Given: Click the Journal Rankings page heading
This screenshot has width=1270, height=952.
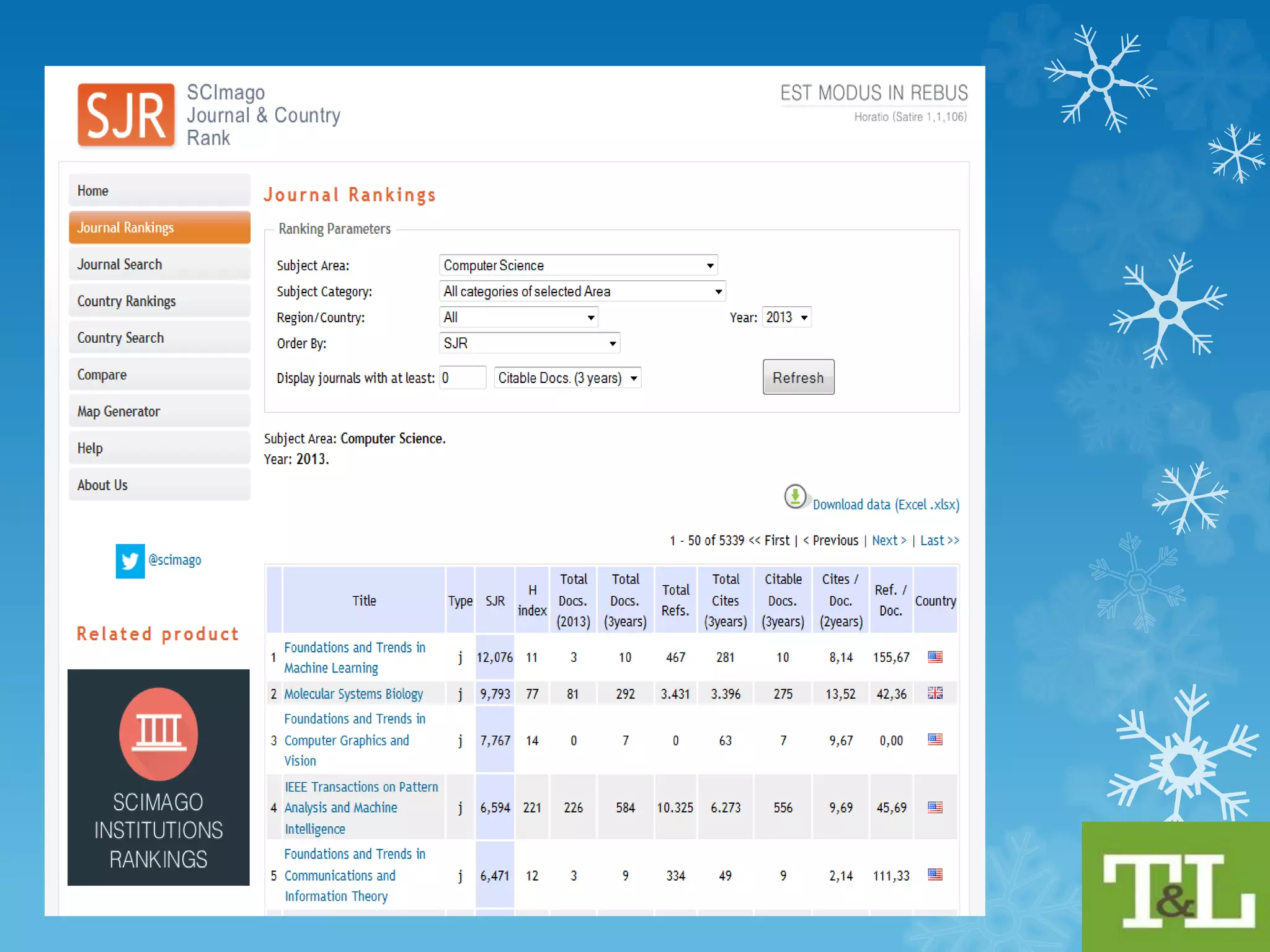Looking at the screenshot, I should pyautogui.click(x=350, y=195).
